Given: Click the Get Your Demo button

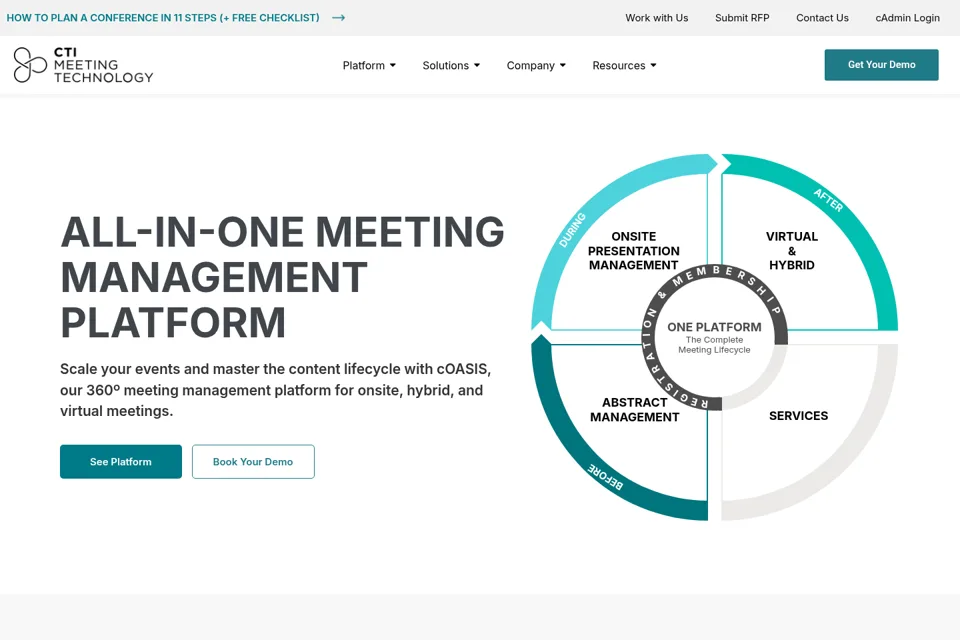Looking at the screenshot, I should pyautogui.click(x=881, y=65).
